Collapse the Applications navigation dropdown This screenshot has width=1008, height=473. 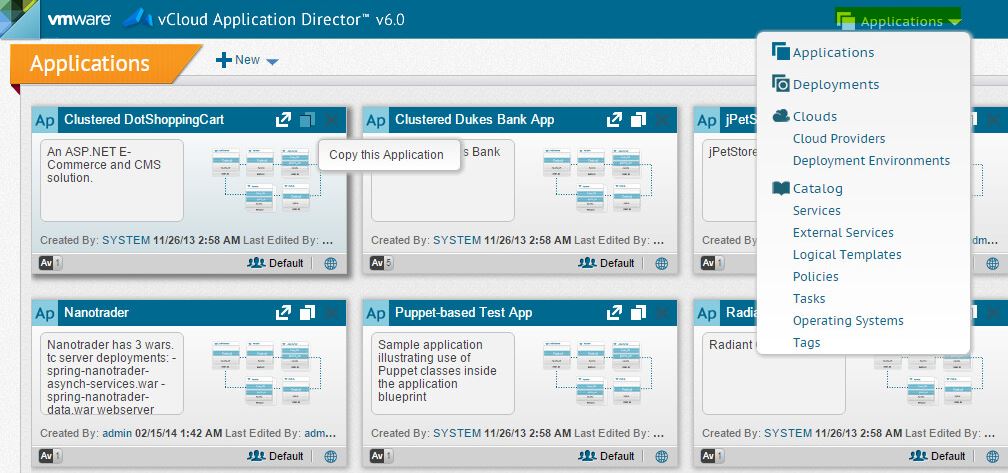(898, 21)
